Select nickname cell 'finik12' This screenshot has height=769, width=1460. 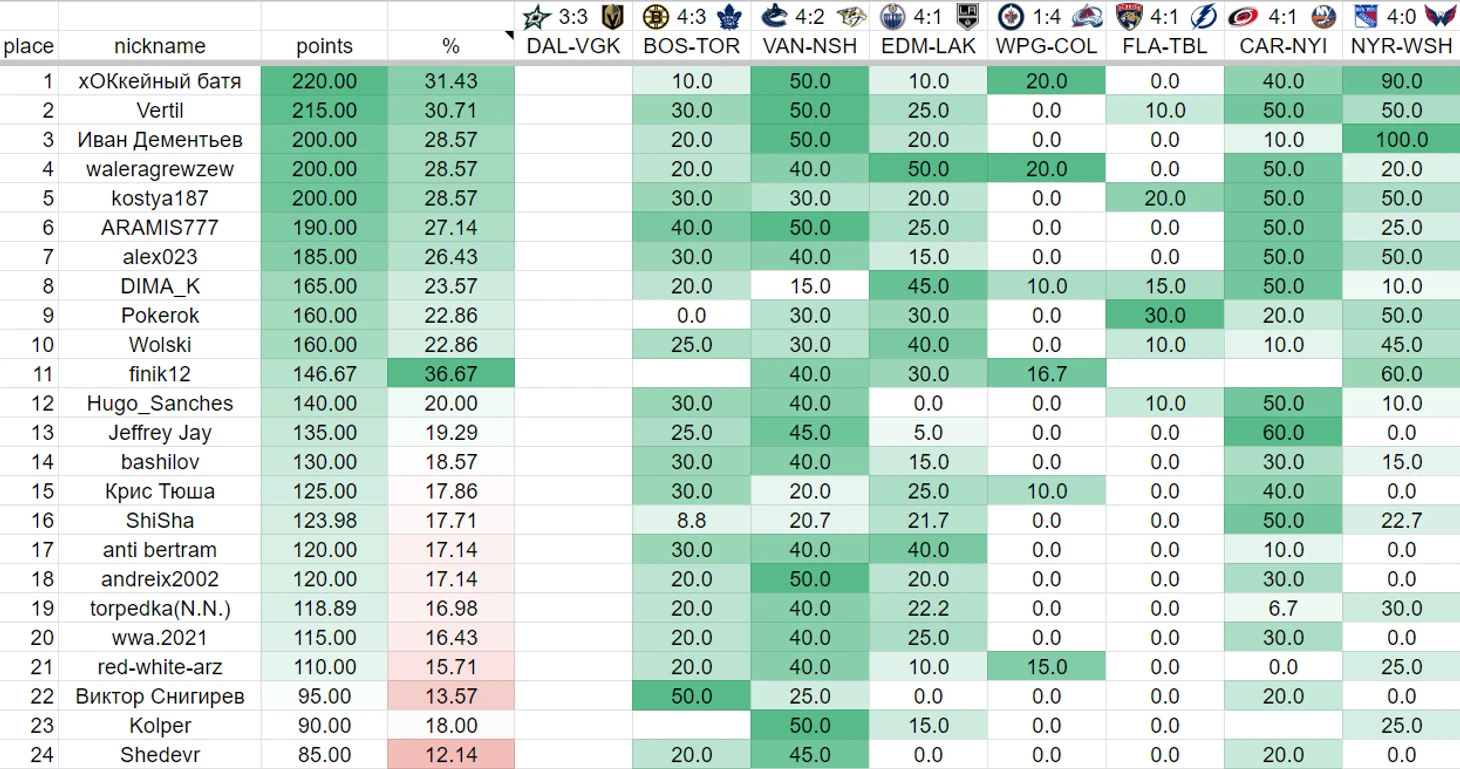click(x=160, y=374)
